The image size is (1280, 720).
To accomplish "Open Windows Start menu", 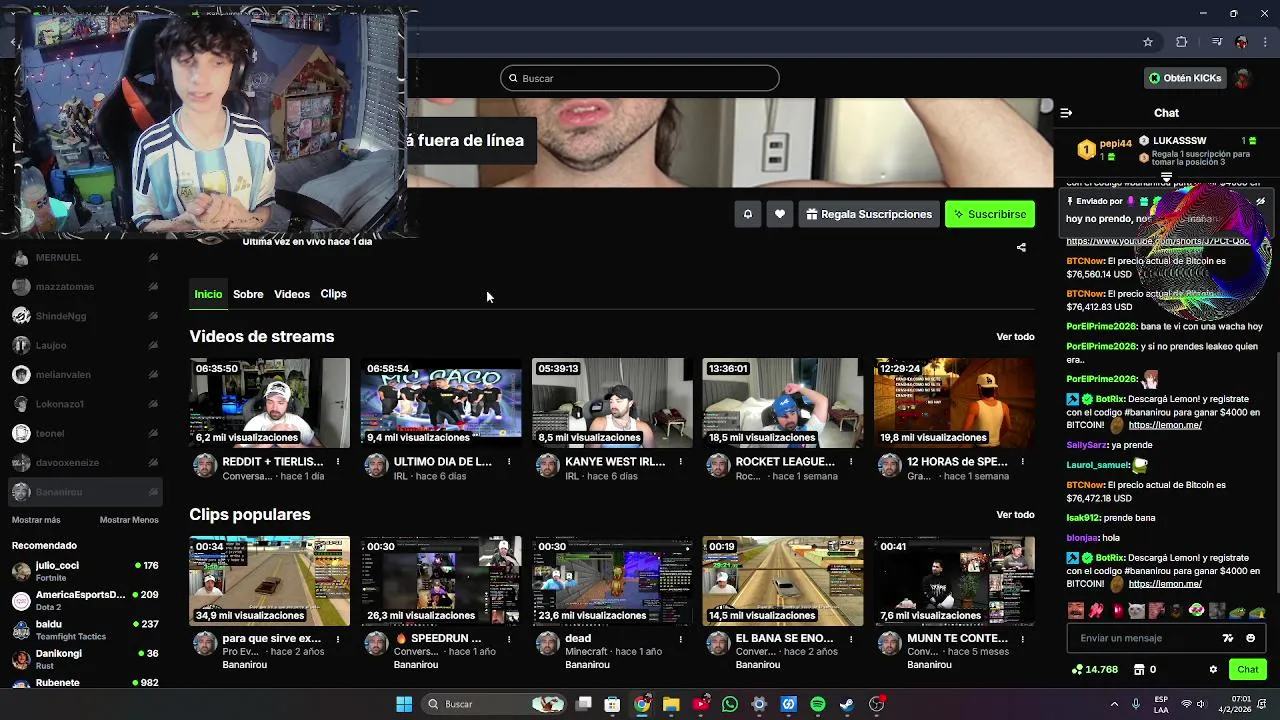I will tap(404, 704).
